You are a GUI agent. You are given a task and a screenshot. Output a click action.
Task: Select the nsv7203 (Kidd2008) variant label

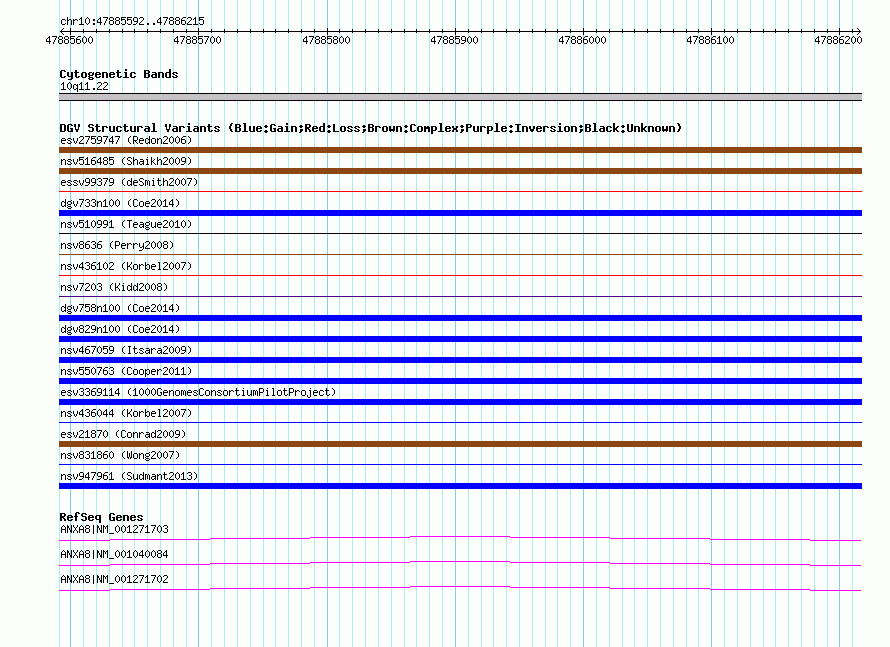tap(113, 287)
